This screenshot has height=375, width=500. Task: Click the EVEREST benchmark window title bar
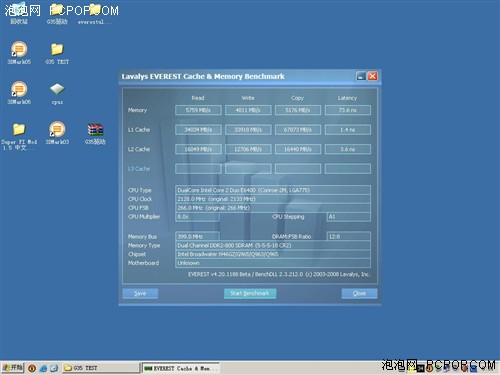click(x=237, y=76)
